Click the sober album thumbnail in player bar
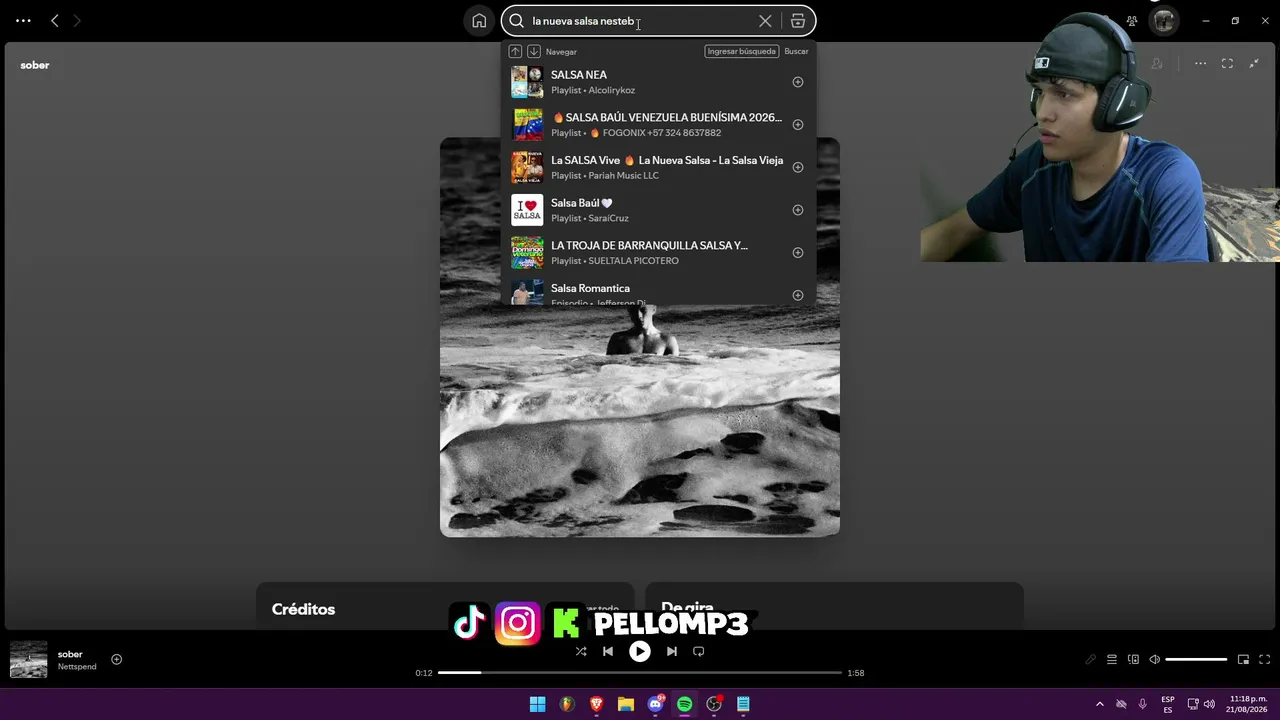1280x720 pixels. tap(28, 660)
